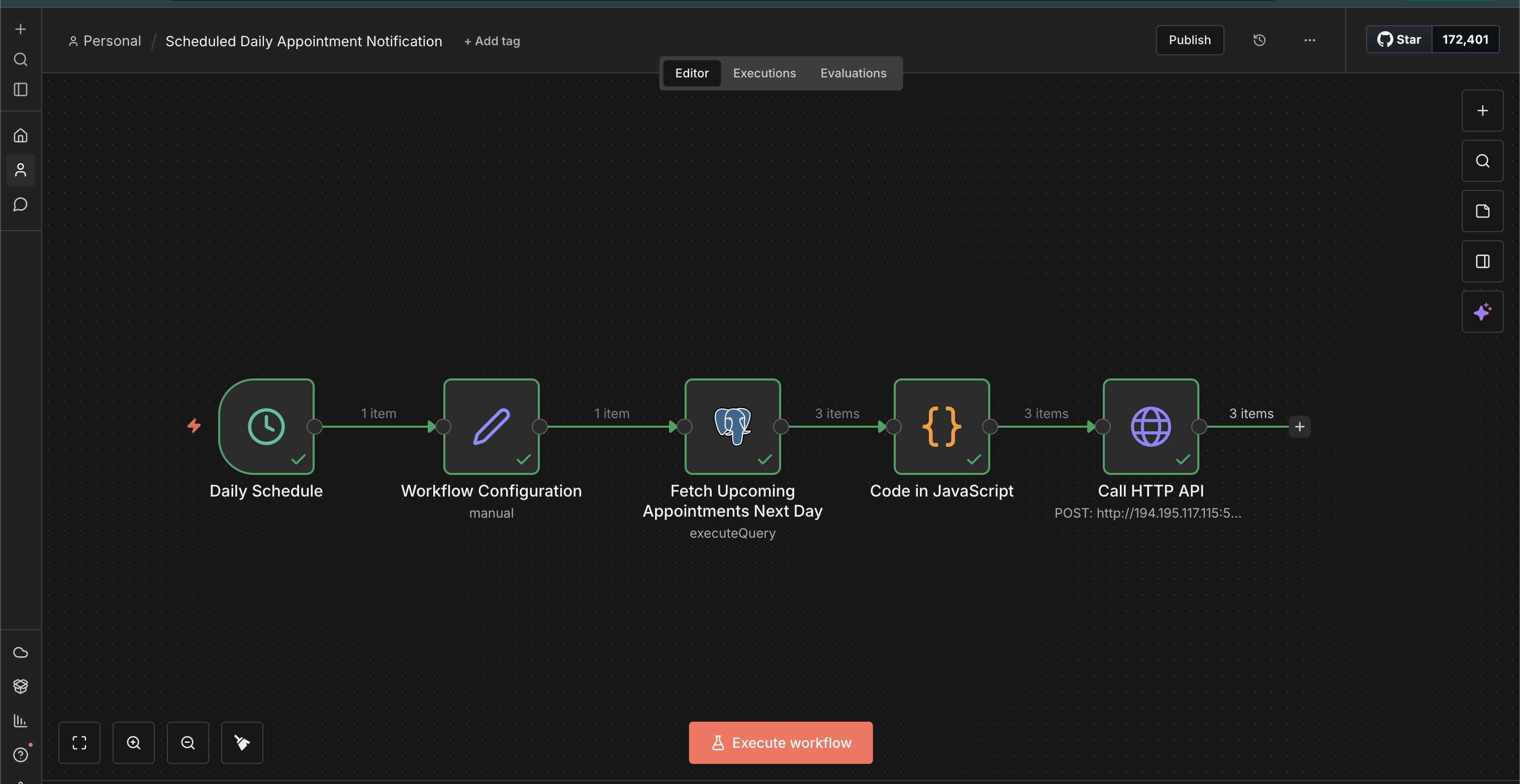Open the help menu
The width and height of the screenshot is (1520, 784).
(21, 755)
